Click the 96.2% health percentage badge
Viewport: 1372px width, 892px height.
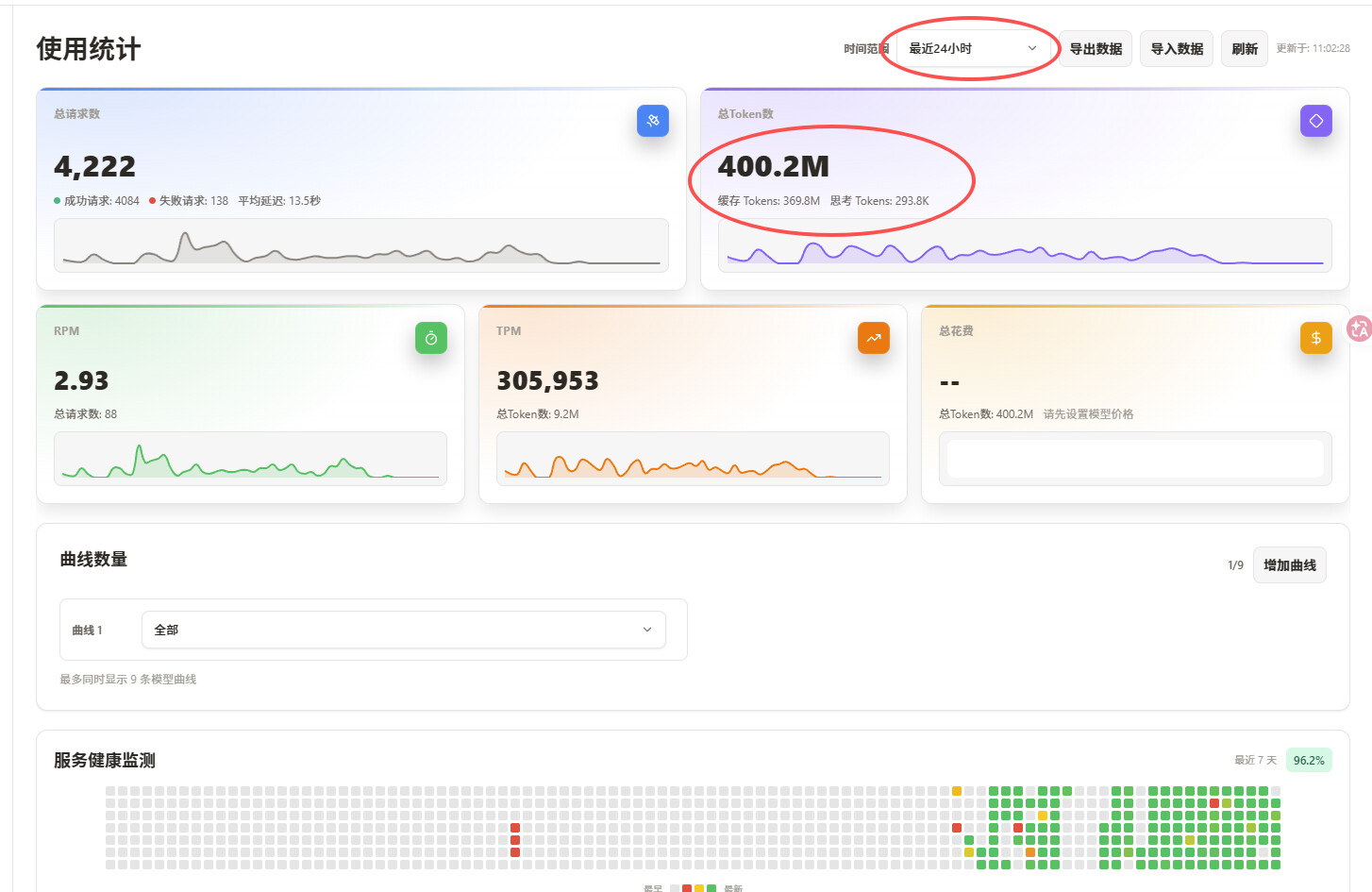point(1309,761)
